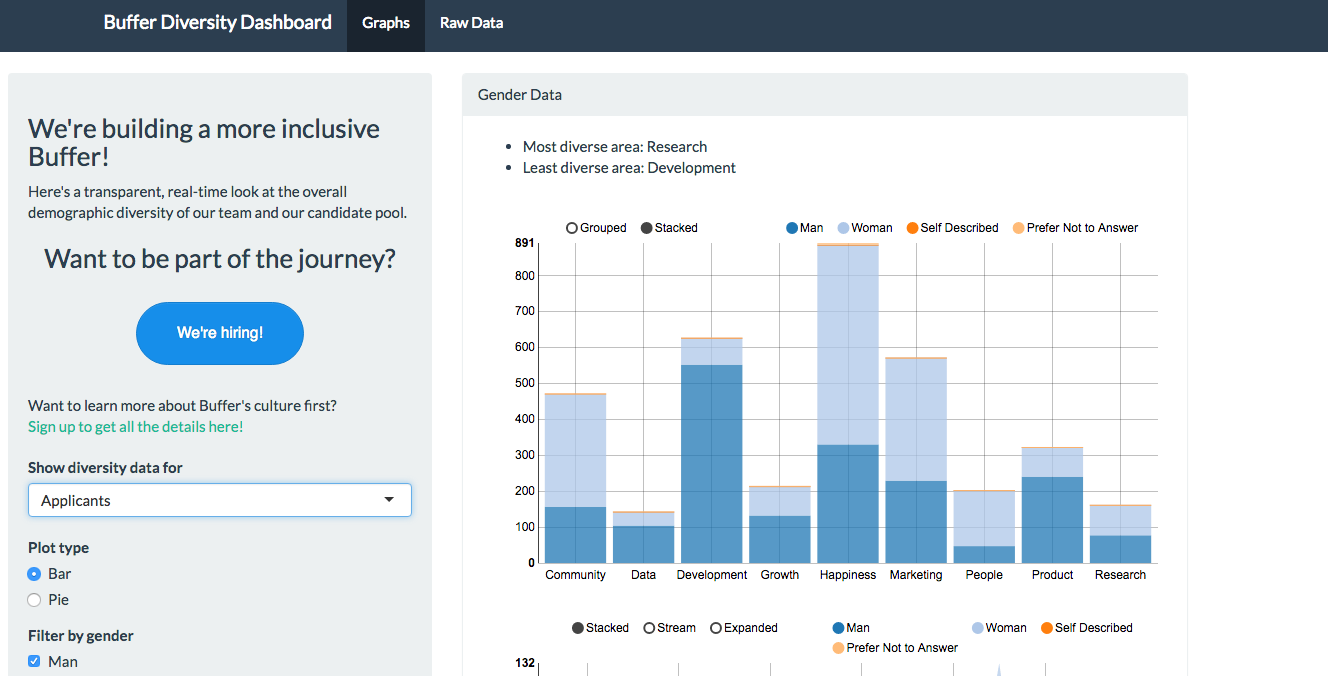1328x676 pixels.
Task: Click the Woman segment of the Data bar
Action: 644,520
